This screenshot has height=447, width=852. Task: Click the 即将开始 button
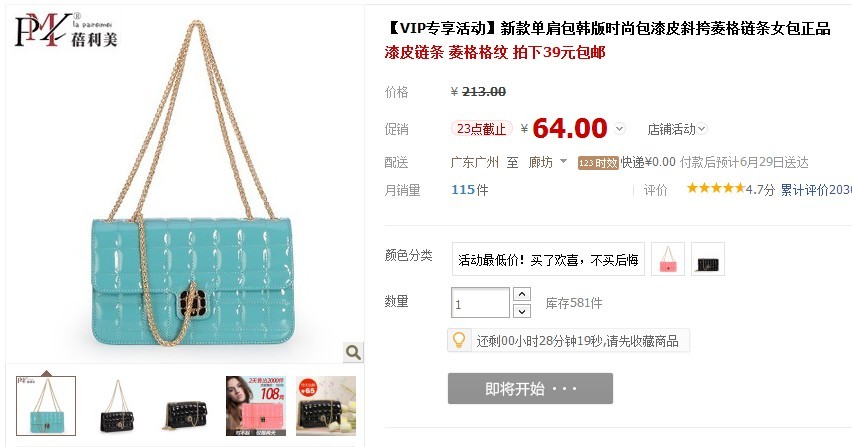530,388
